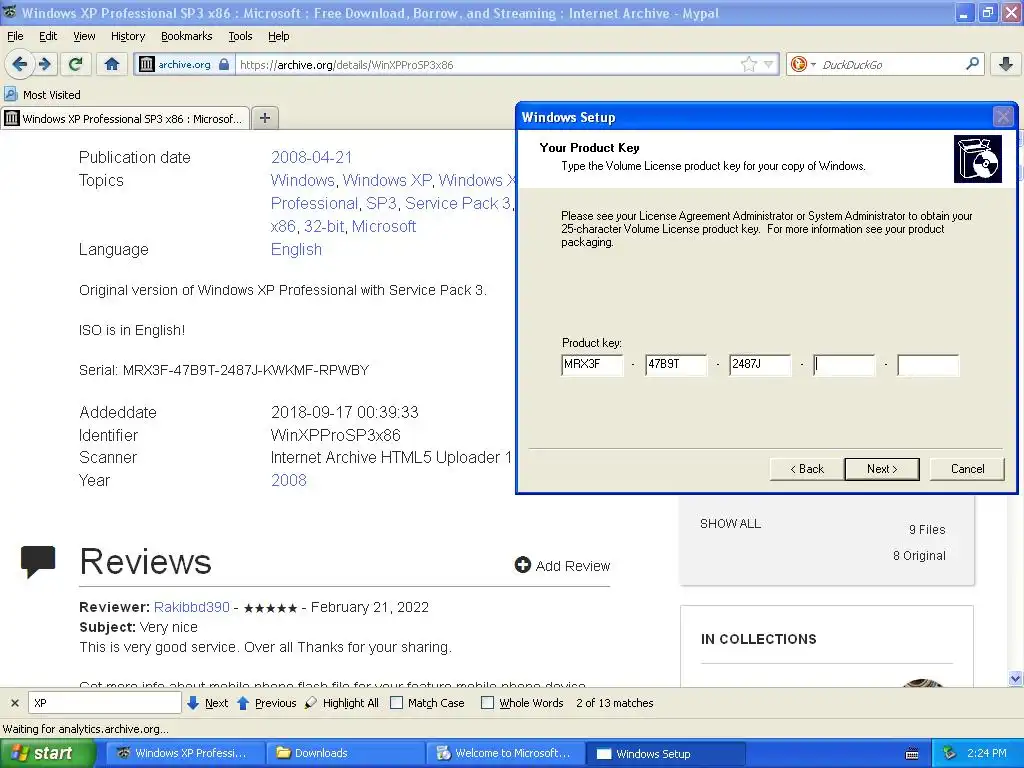Open the English language link

pos(296,249)
